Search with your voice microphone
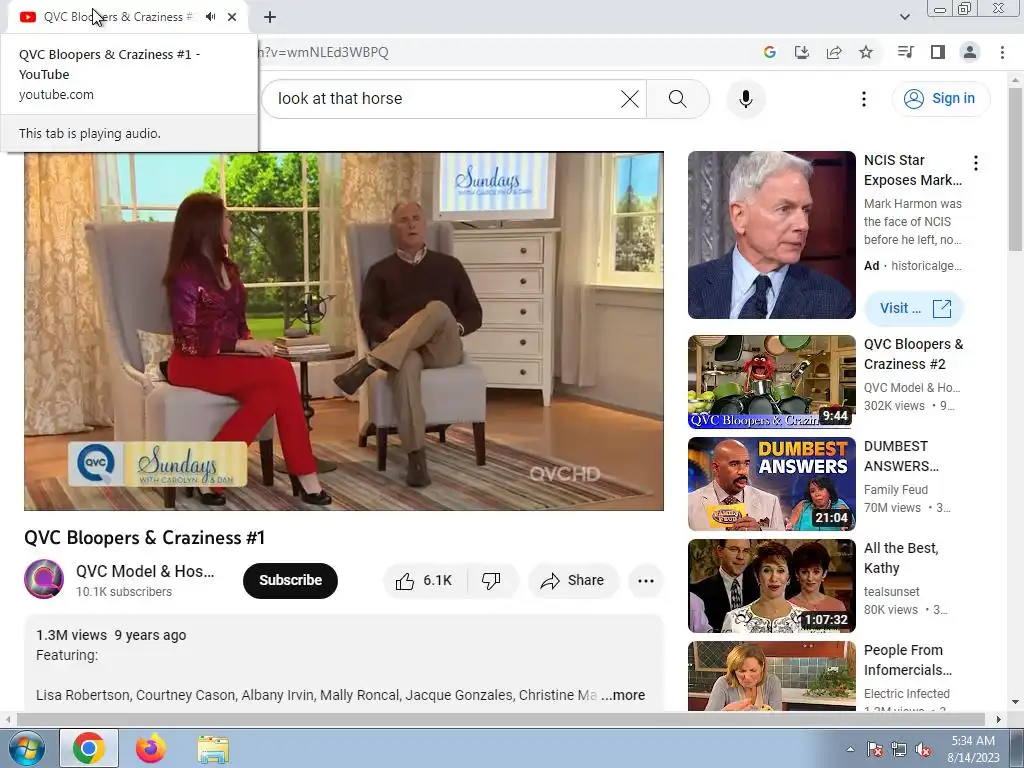 [x=745, y=99]
